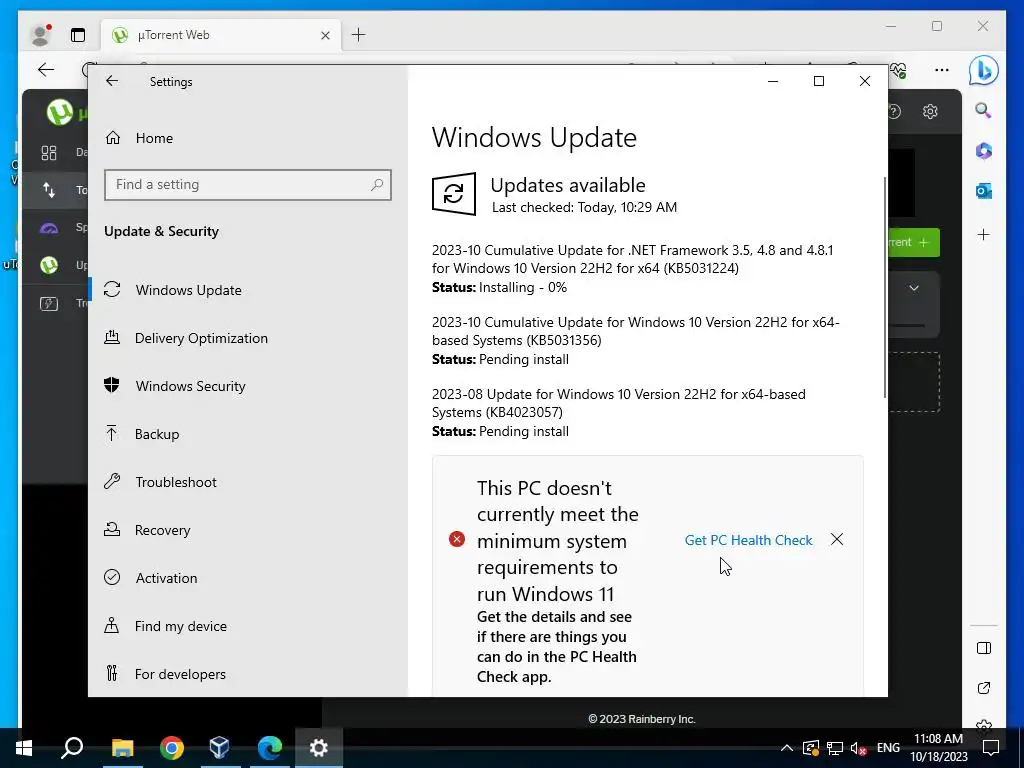The width and height of the screenshot is (1024, 768).
Task: Click the muted volume tray icon
Action: coord(859,748)
